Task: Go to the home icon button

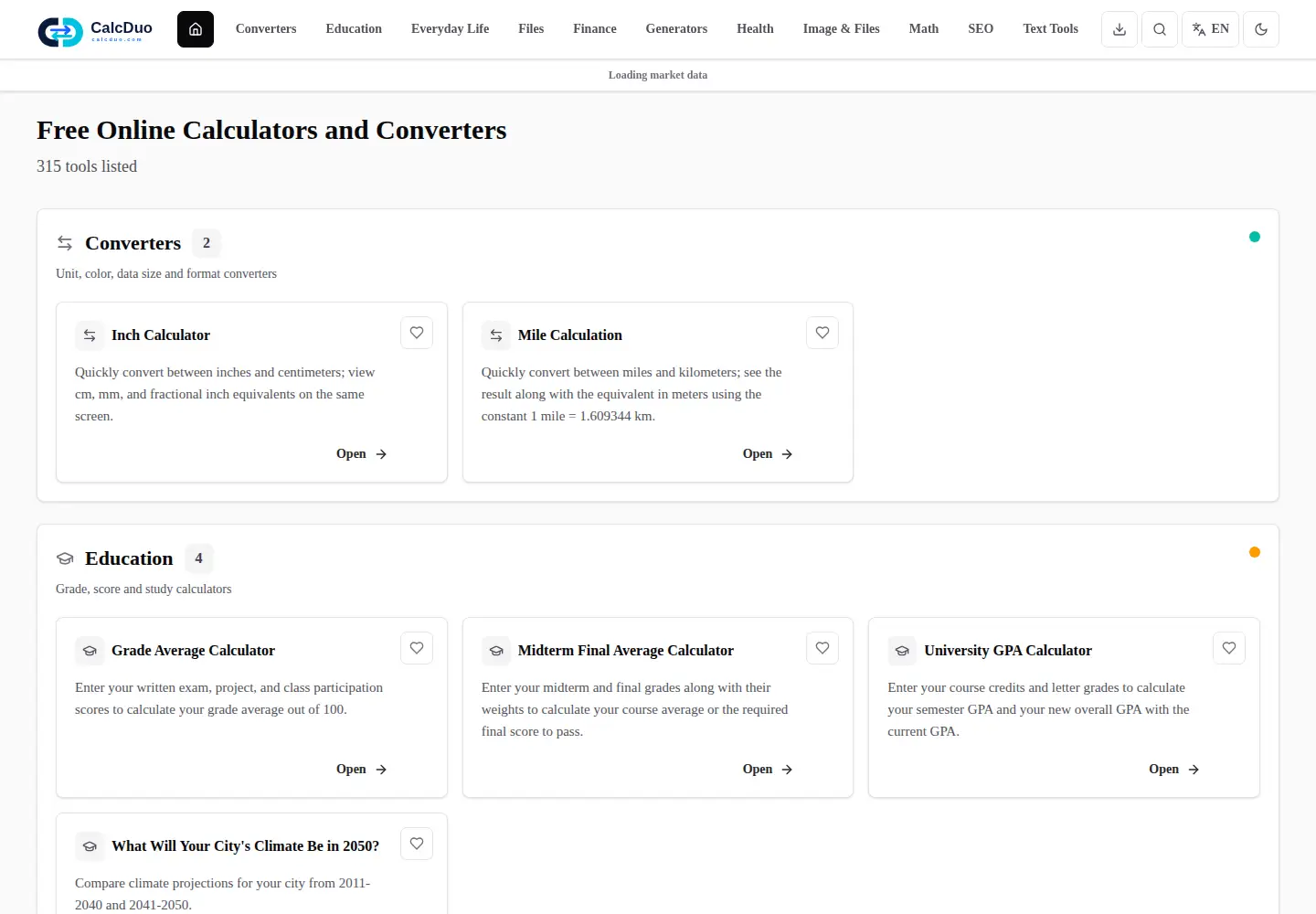Action: point(196,29)
